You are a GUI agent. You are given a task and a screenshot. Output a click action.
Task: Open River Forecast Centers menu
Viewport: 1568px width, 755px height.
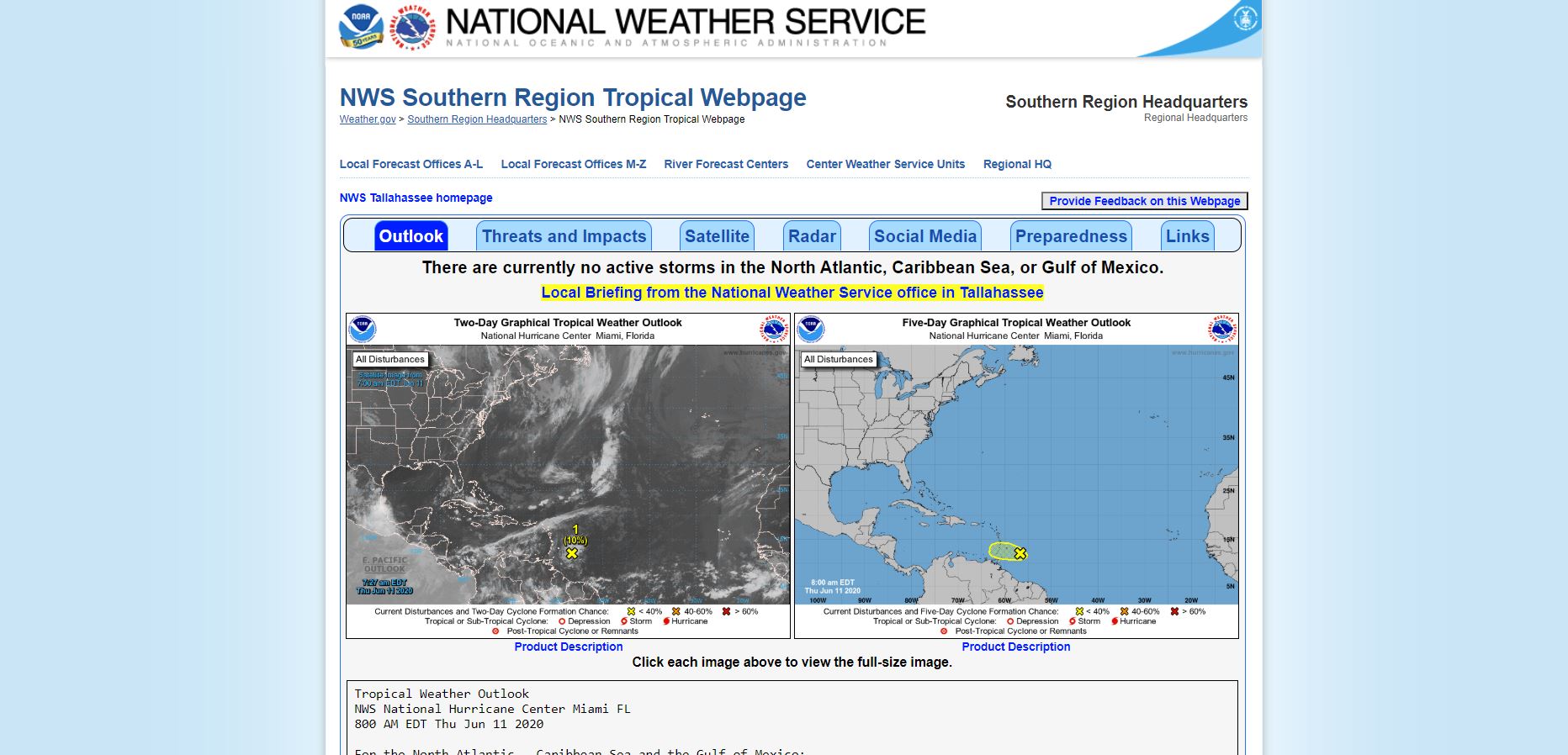pyautogui.click(x=726, y=164)
